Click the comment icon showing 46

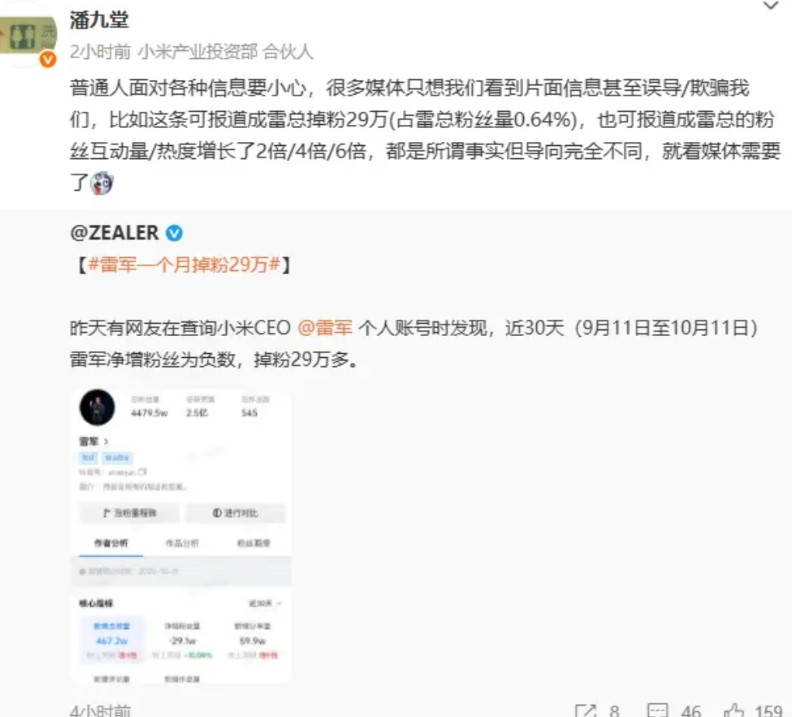click(x=657, y=710)
